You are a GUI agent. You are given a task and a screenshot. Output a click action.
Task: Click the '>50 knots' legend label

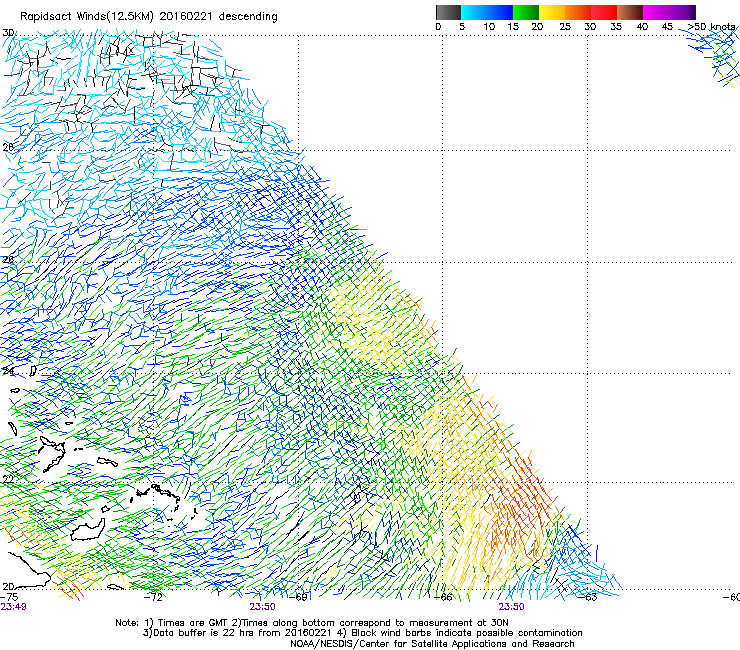pyautogui.click(x=711, y=27)
